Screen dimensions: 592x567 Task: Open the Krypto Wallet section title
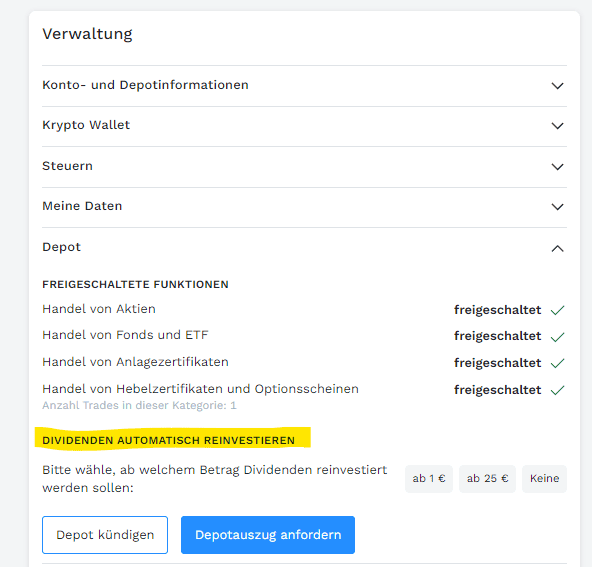(x=86, y=125)
